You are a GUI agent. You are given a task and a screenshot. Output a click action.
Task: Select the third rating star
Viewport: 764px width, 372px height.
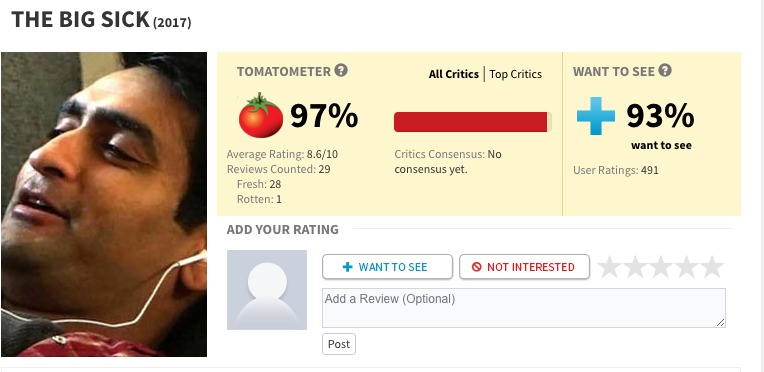[x=661, y=267]
